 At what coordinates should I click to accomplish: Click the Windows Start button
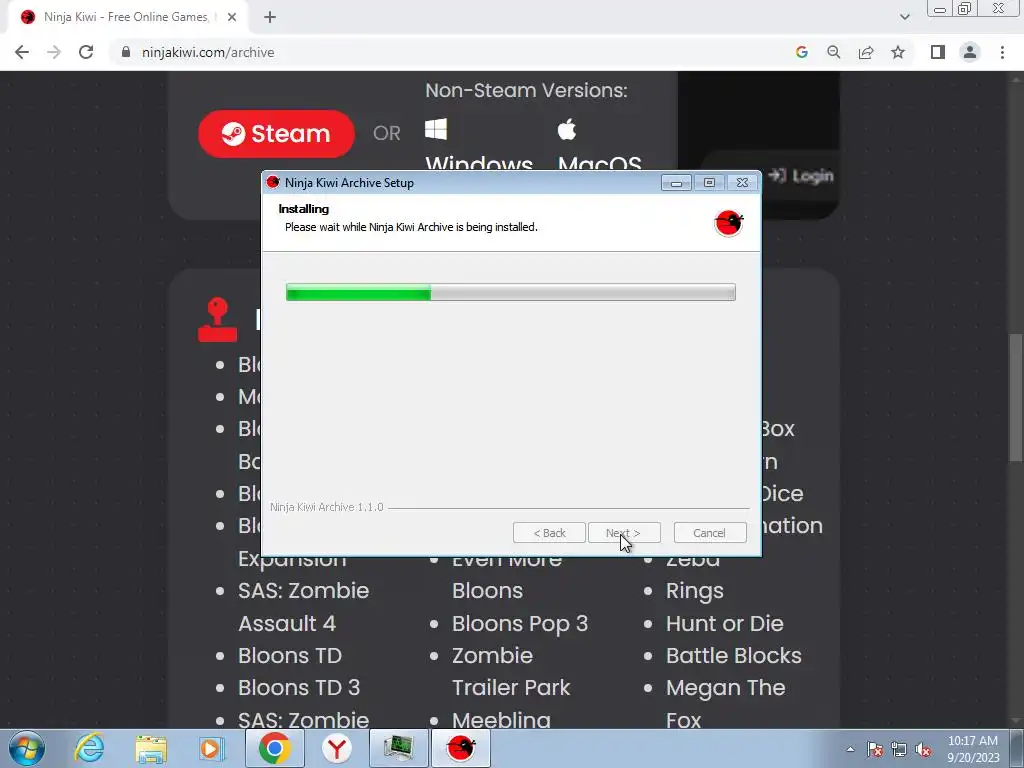pos(27,748)
